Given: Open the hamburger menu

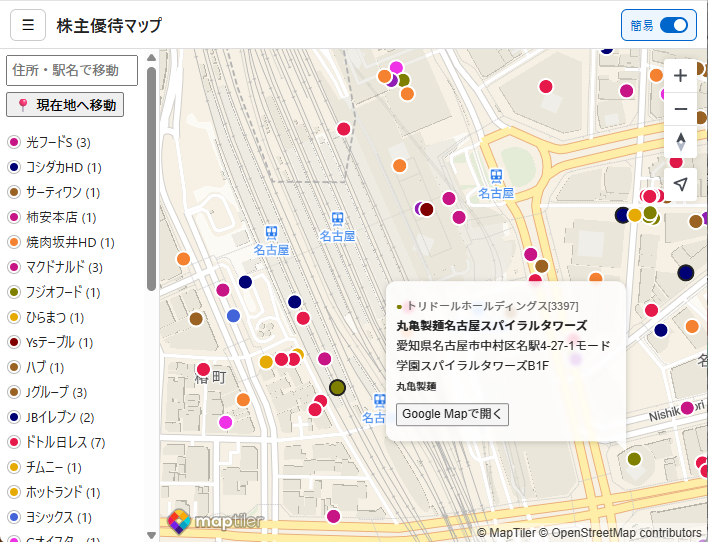Looking at the screenshot, I should click(x=28, y=25).
